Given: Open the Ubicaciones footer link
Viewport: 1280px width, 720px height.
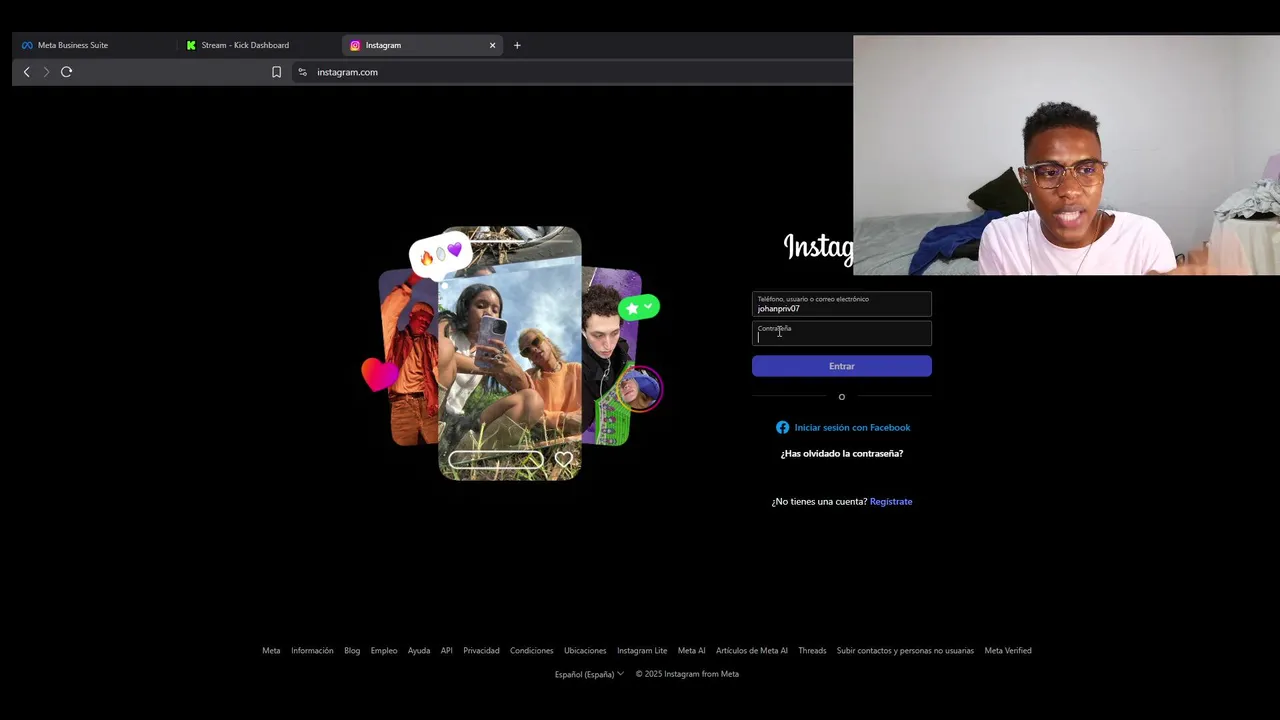Looking at the screenshot, I should (585, 650).
